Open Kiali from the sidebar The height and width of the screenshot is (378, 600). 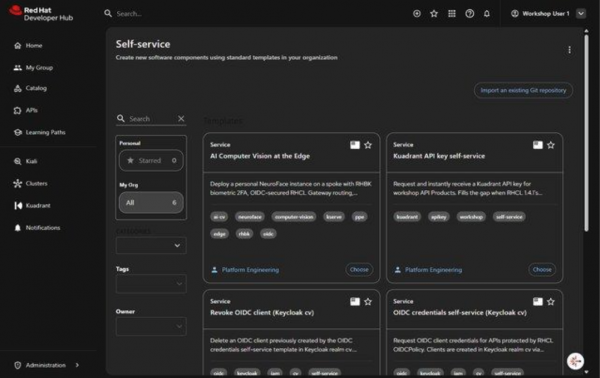point(25,161)
